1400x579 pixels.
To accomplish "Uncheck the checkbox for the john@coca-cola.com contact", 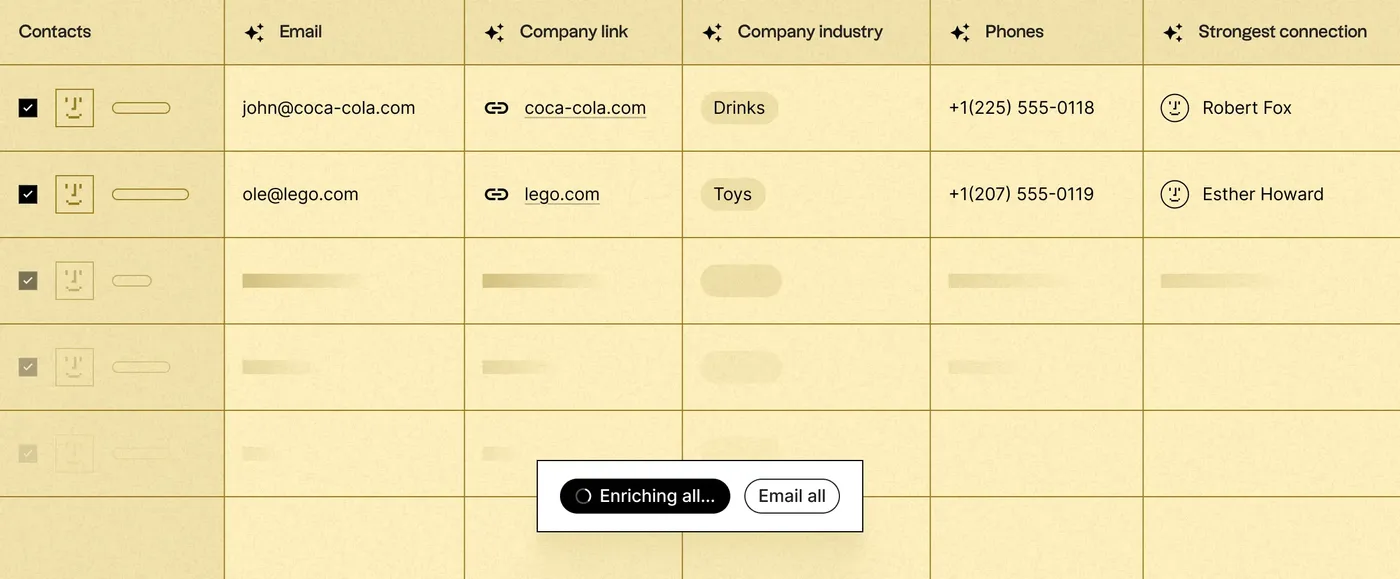I will (x=28, y=108).
